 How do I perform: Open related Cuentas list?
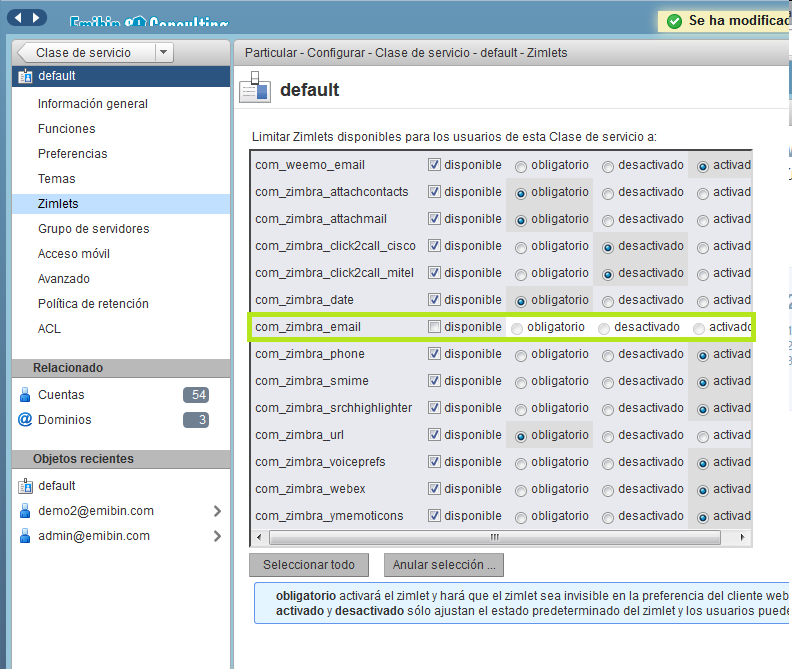[x=61, y=395]
